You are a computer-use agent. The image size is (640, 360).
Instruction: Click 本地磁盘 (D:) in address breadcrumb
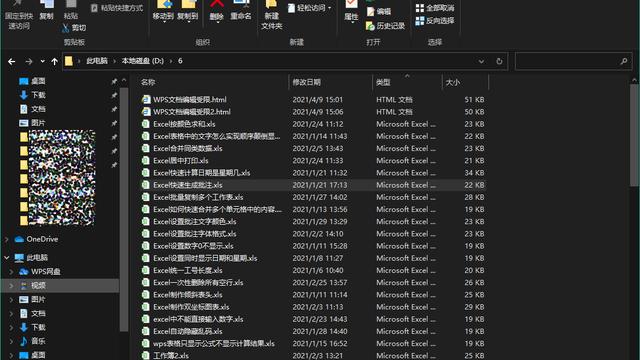click(x=142, y=61)
